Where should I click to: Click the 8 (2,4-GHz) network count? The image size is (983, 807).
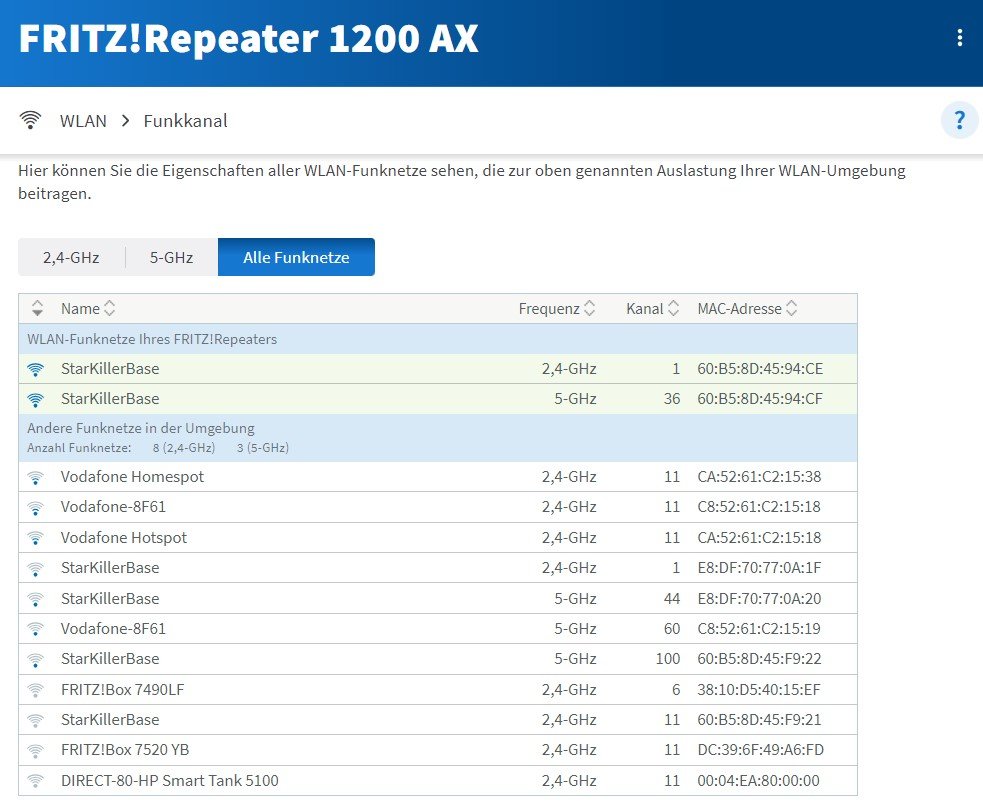coord(184,448)
